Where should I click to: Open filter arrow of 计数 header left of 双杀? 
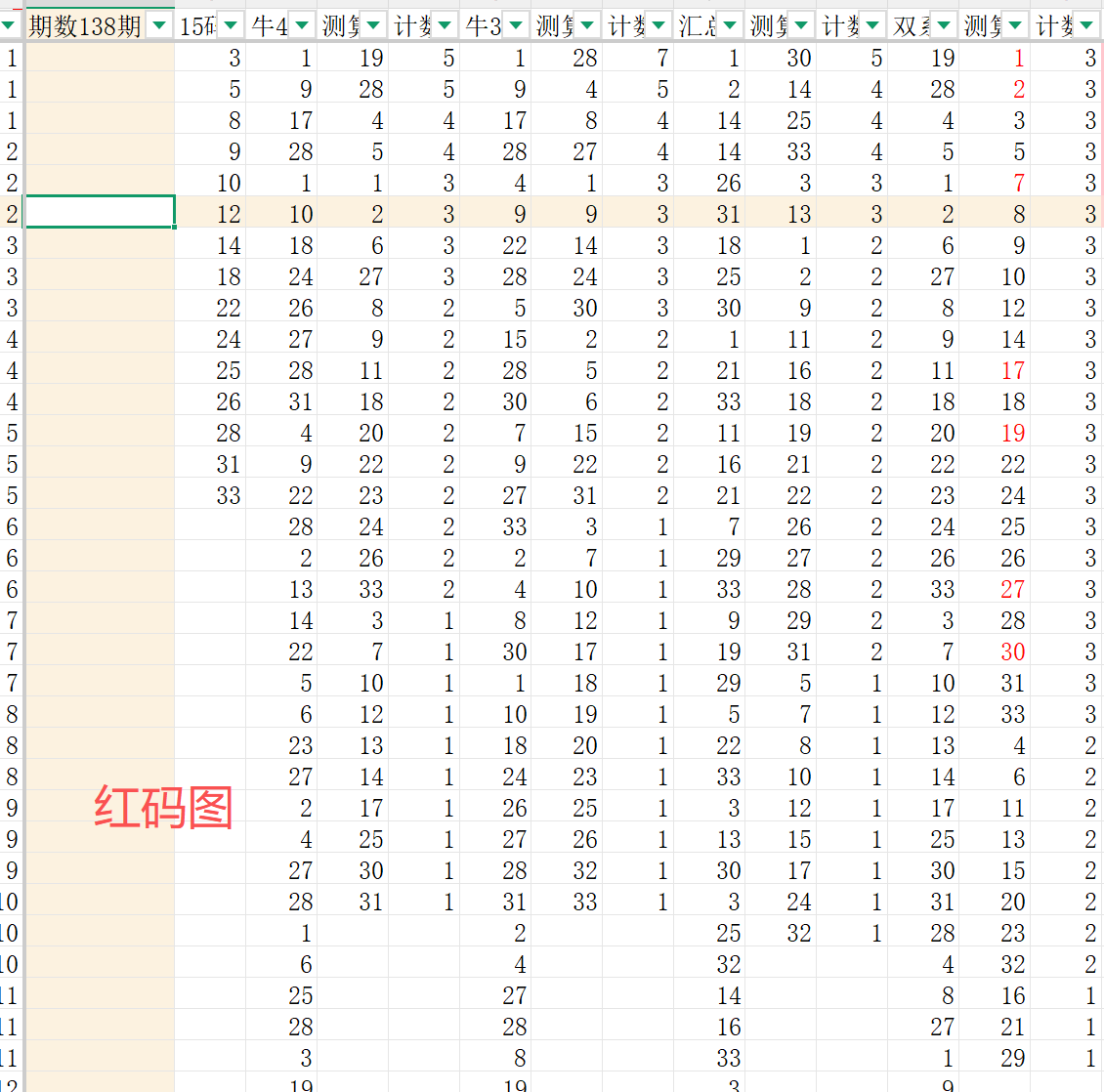tap(872, 26)
